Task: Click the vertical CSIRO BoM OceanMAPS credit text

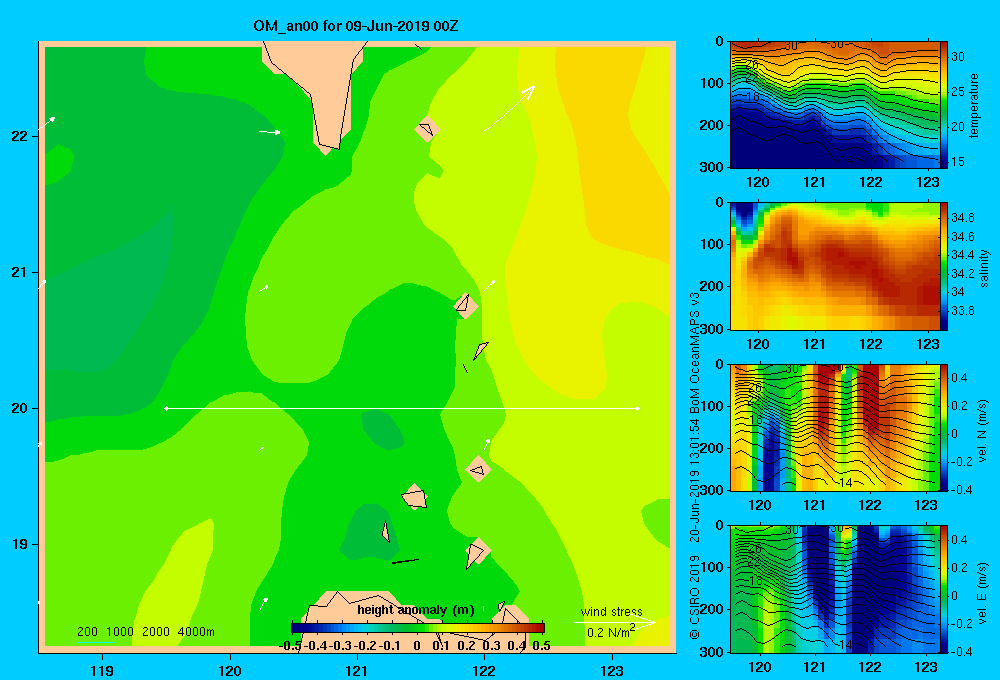Action: click(x=695, y=466)
